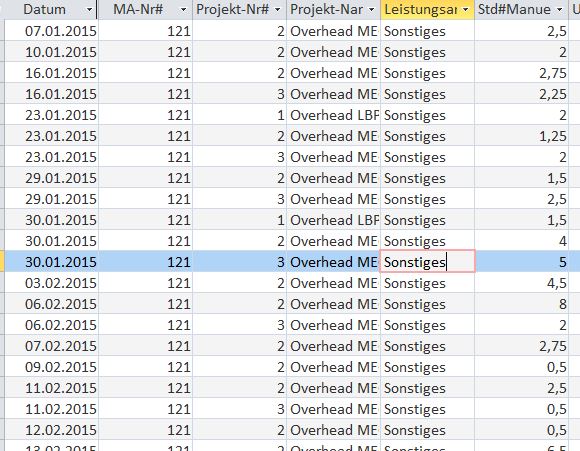Open the MA-Nr# column dropdown arrow

tap(183, 10)
